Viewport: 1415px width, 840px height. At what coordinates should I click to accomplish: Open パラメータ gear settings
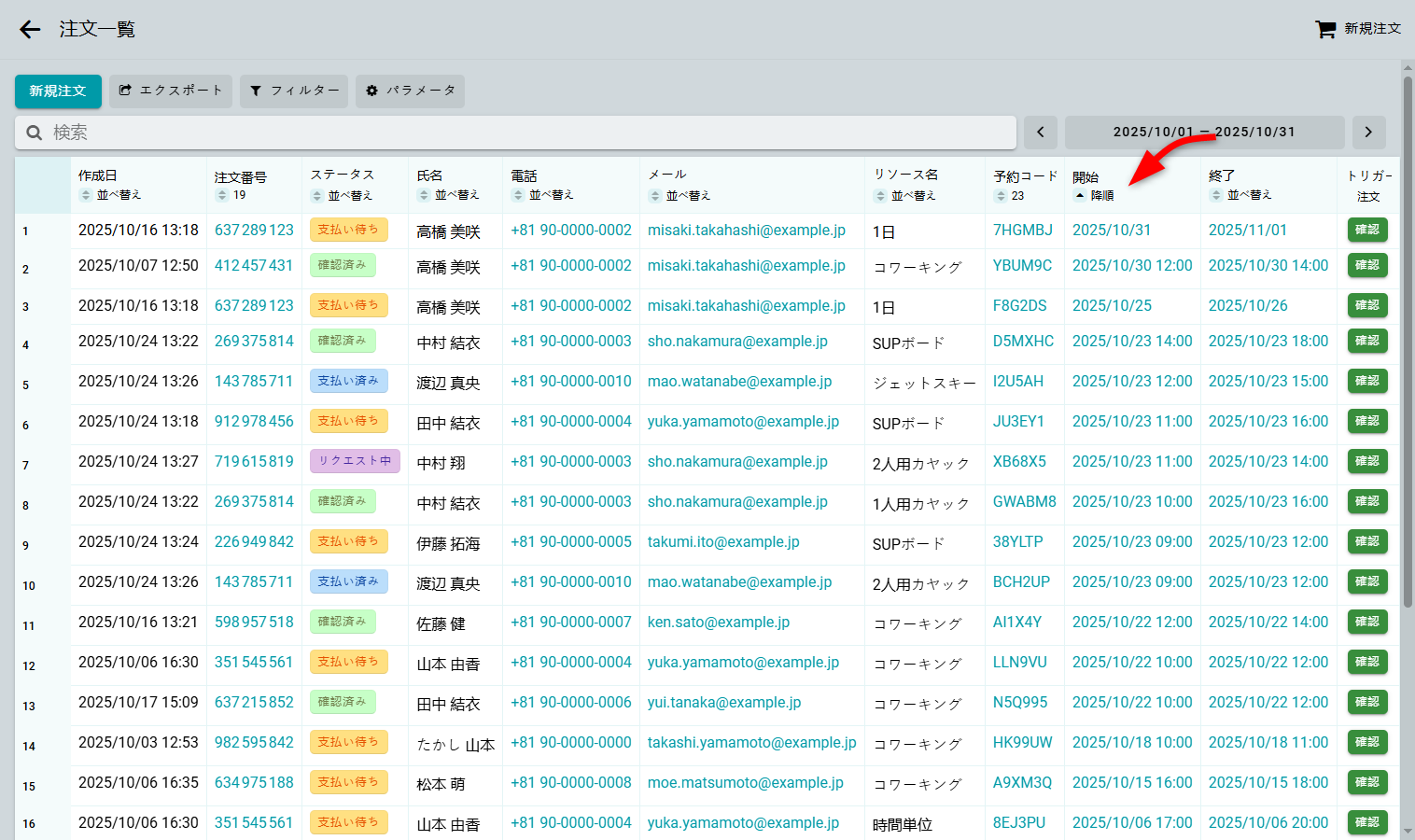[x=410, y=91]
